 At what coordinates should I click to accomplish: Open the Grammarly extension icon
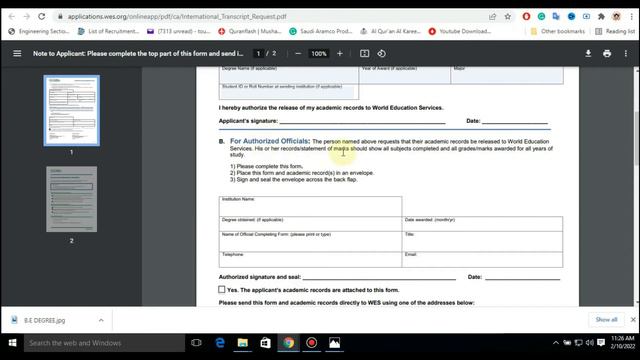[x=541, y=16]
